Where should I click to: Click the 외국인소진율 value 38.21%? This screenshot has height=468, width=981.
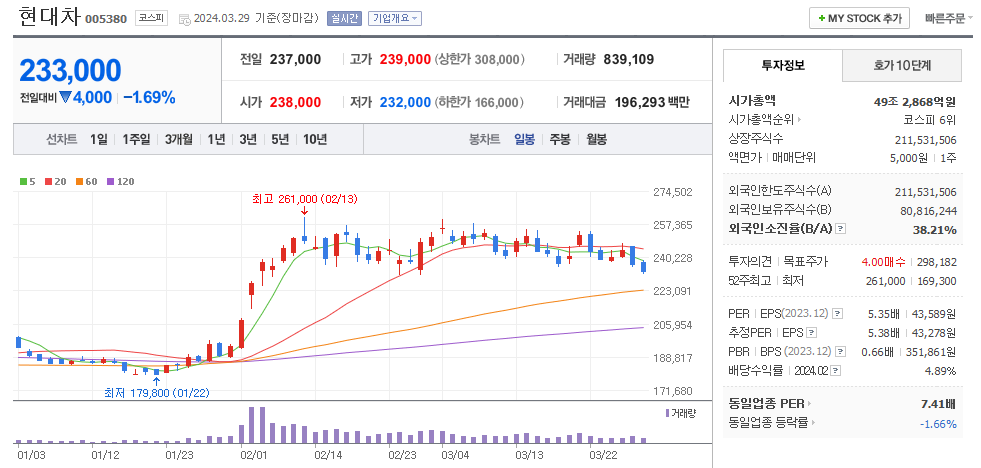coord(935,230)
